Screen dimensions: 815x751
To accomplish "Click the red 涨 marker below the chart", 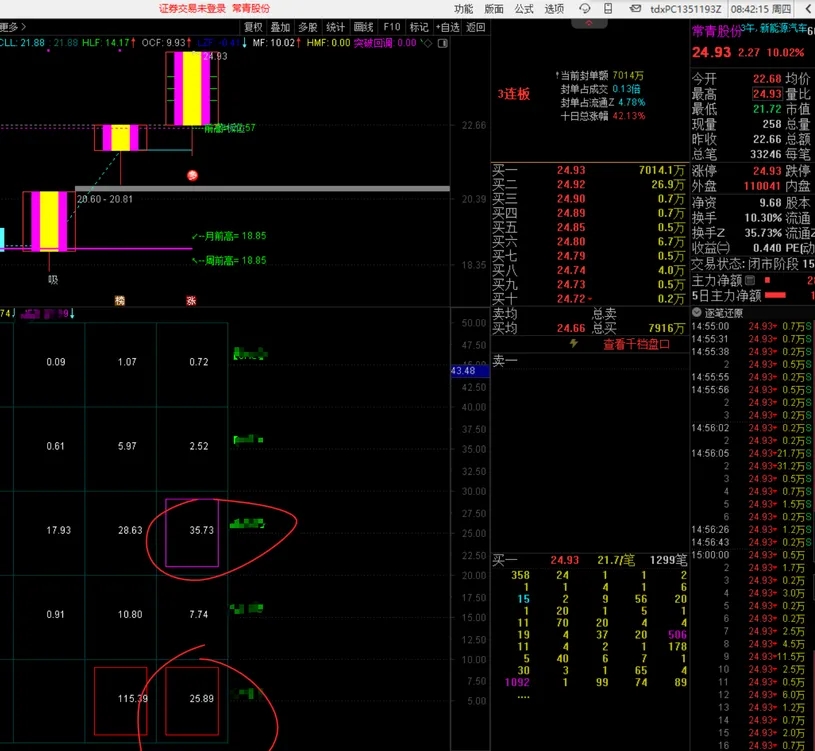I will pyautogui.click(x=191, y=300).
